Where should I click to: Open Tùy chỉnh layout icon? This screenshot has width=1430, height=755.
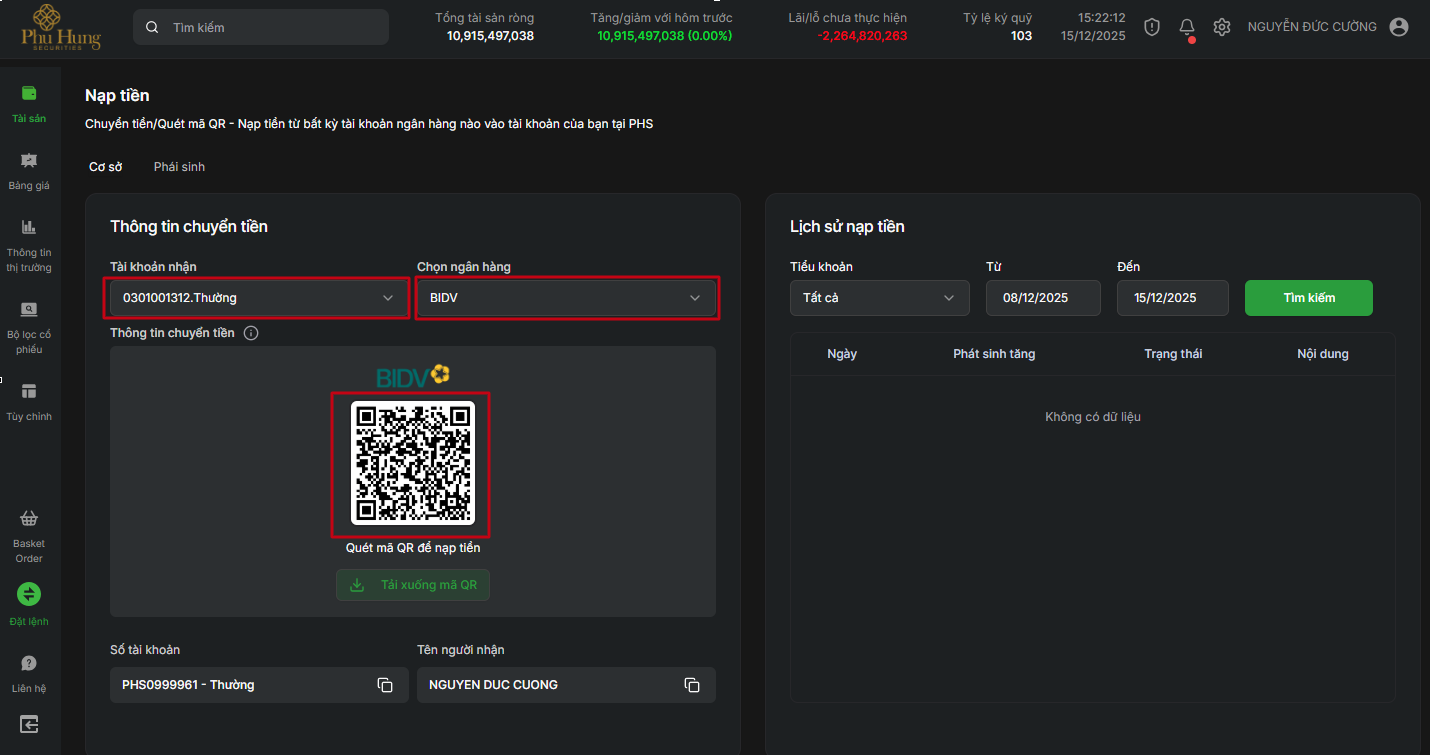tap(29, 391)
